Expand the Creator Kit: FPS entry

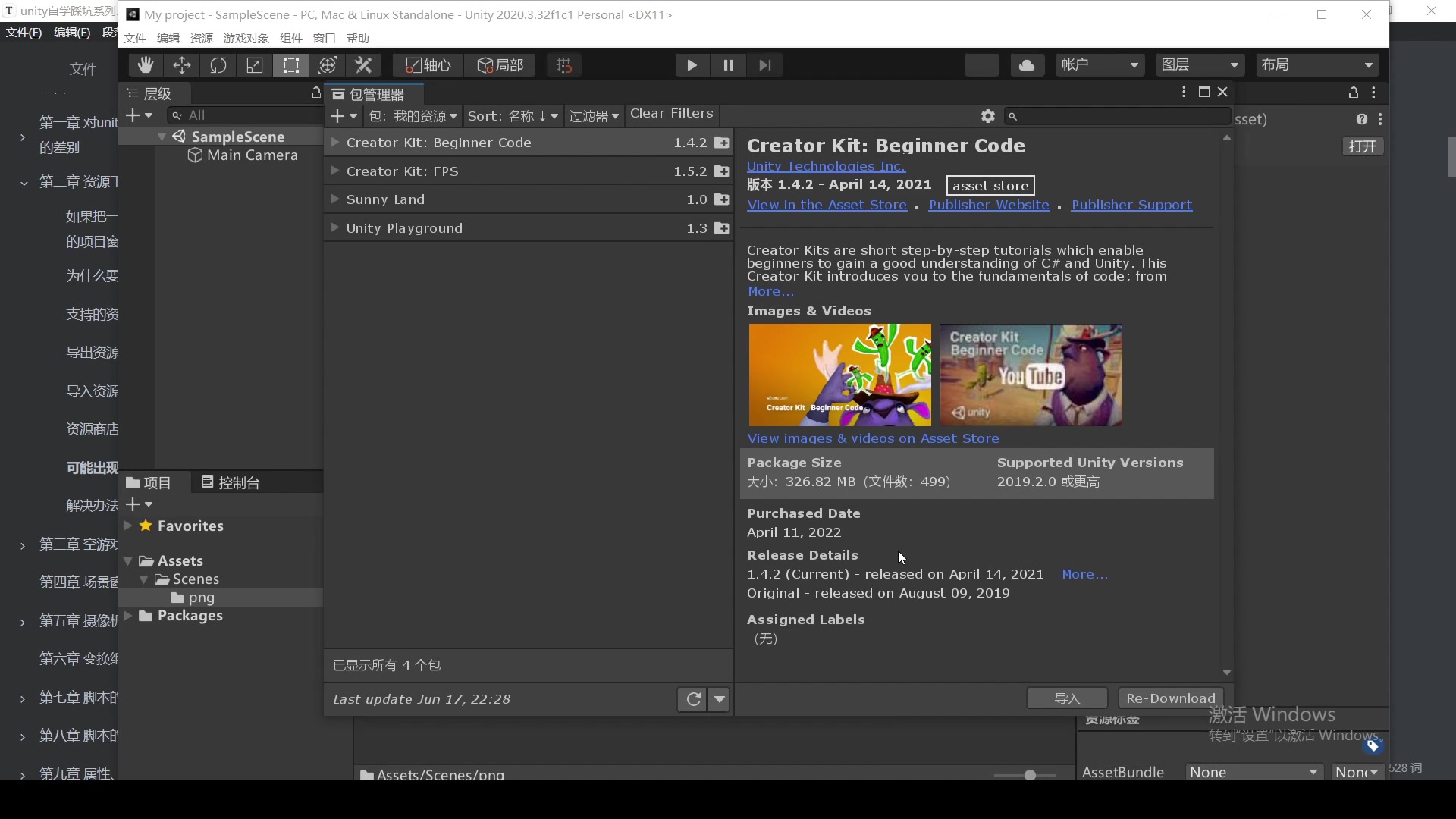coord(334,171)
